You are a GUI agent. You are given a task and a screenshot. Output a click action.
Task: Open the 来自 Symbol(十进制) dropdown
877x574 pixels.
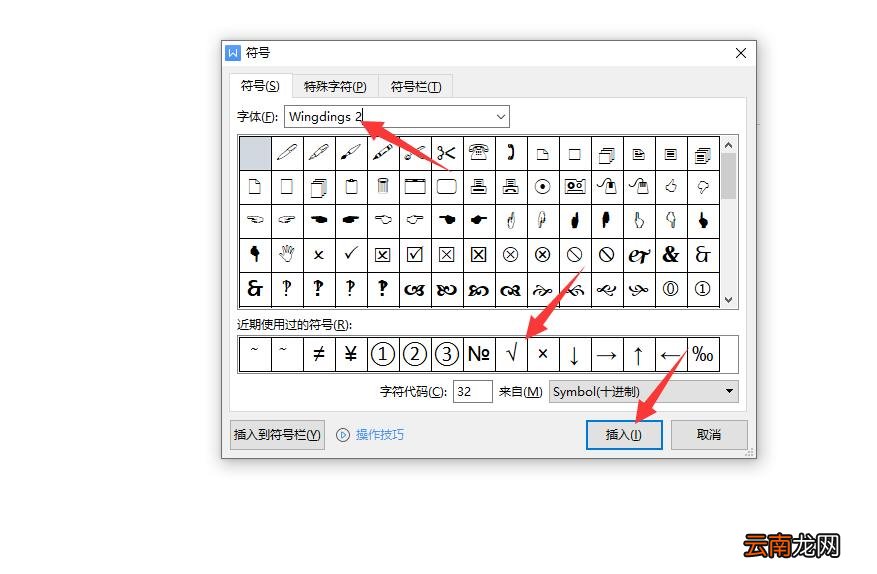point(644,392)
